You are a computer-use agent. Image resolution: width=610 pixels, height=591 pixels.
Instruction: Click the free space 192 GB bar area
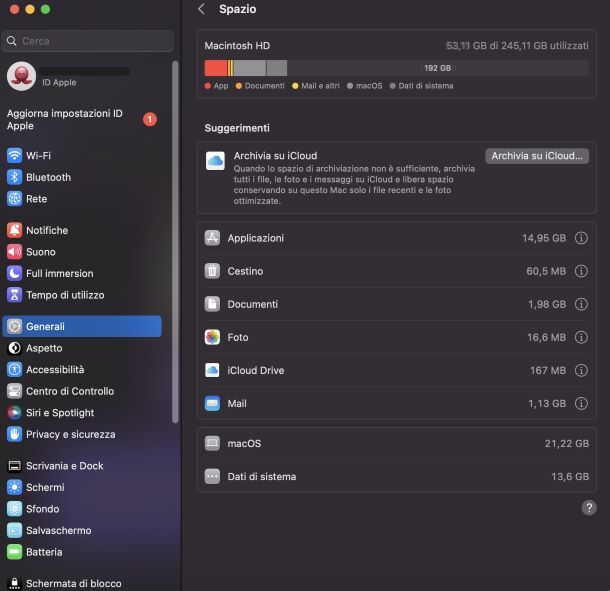[438, 68]
